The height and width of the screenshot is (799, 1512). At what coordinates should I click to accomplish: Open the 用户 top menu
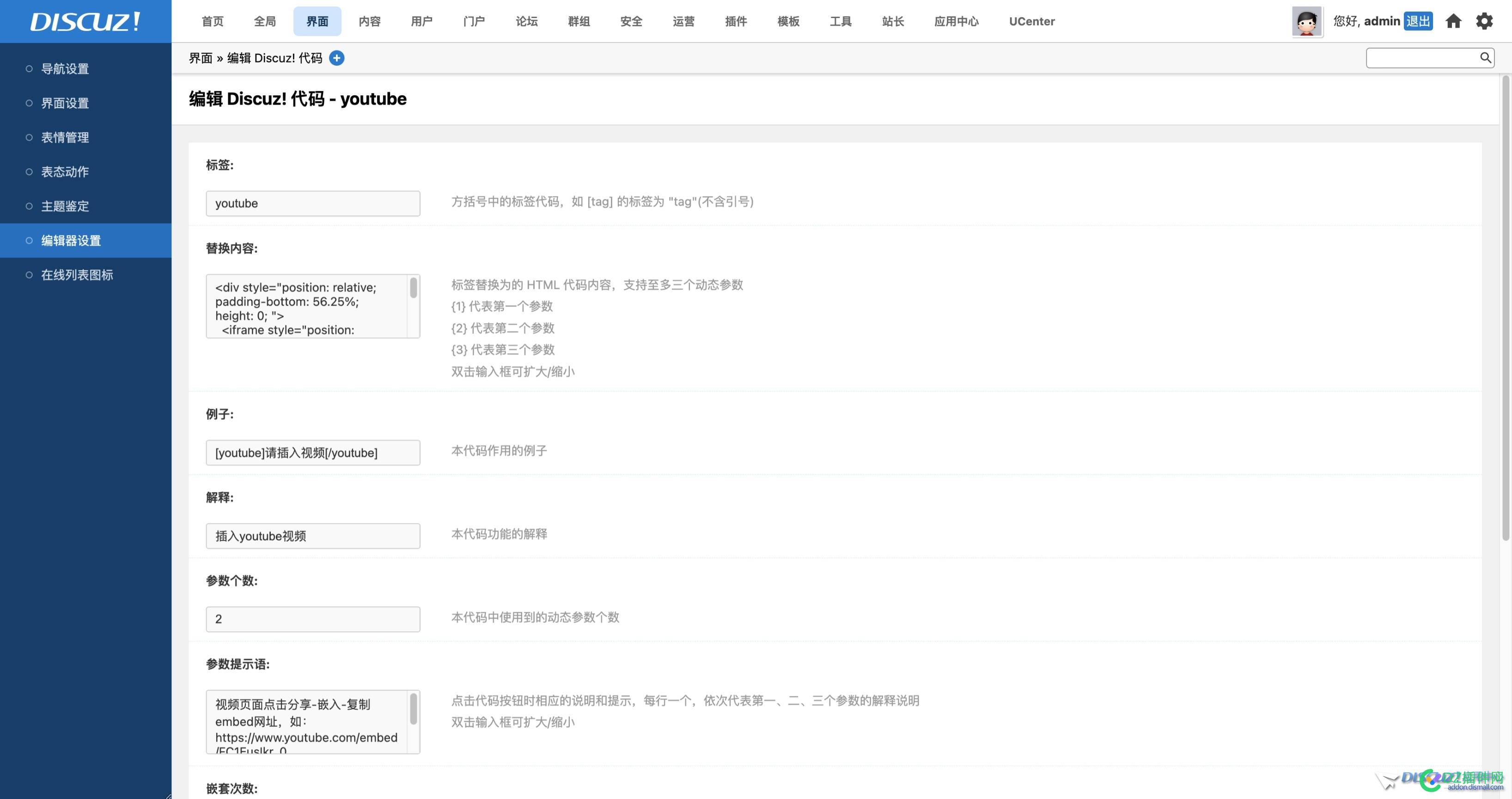click(x=422, y=21)
